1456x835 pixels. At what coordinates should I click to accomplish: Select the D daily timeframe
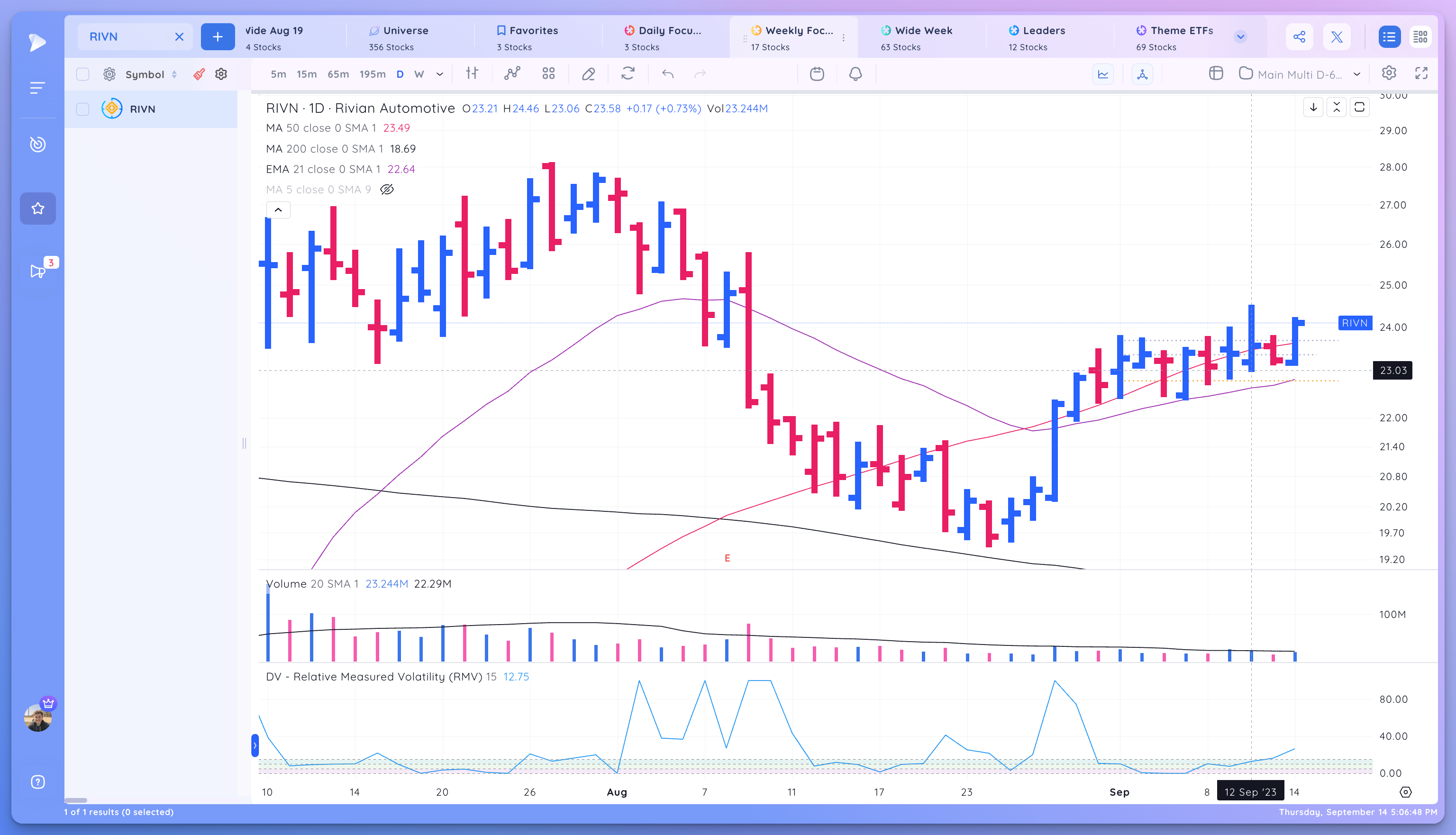pyautogui.click(x=400, y=74)
